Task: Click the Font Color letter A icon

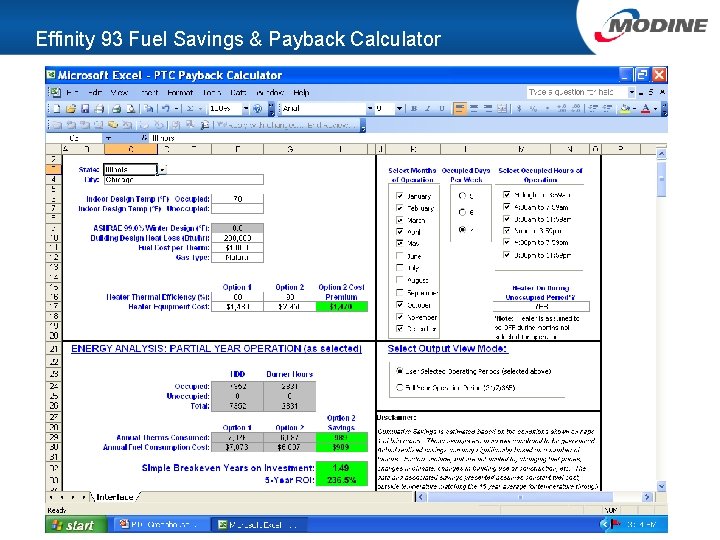Action: 646,109
